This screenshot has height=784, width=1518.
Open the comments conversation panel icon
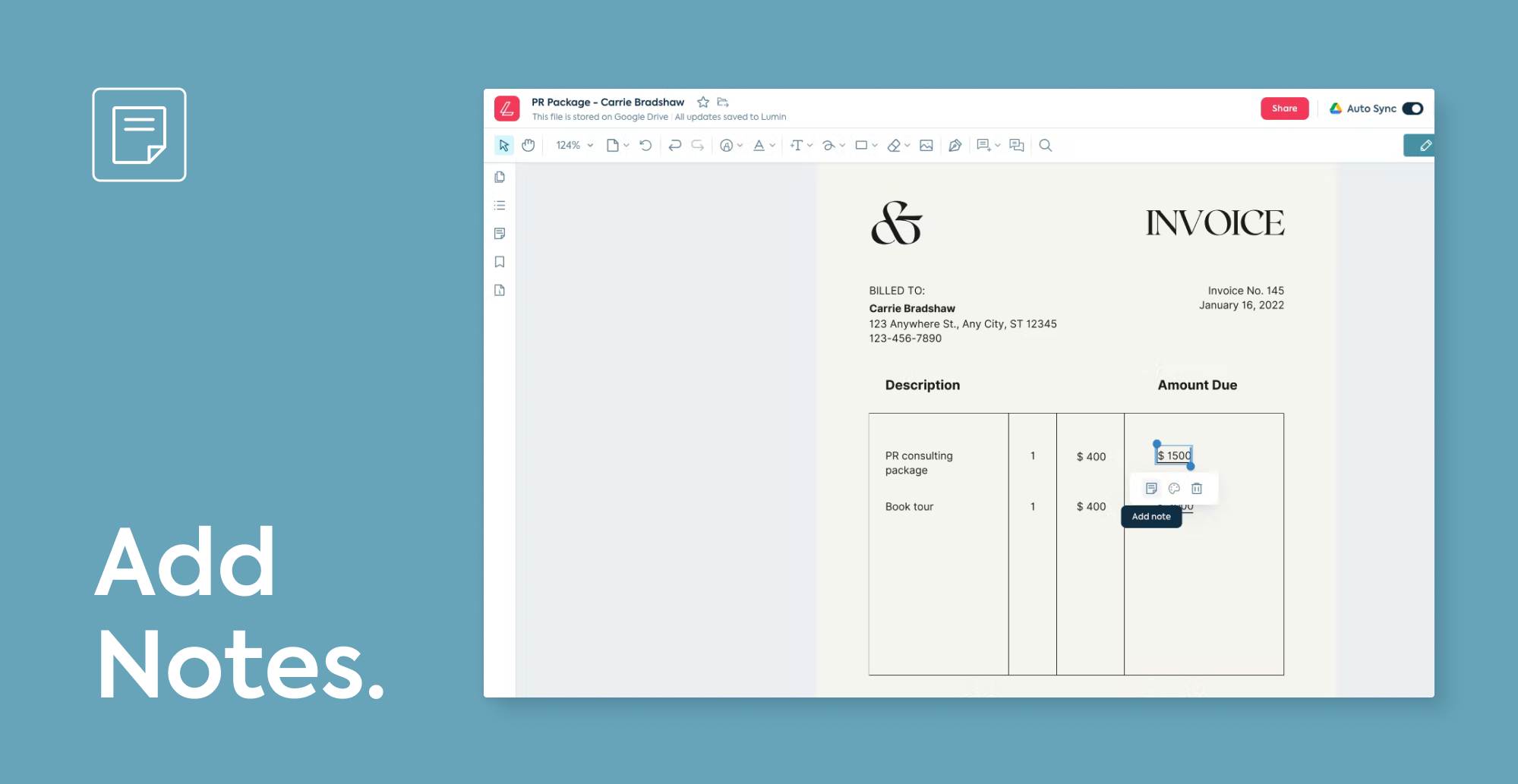1017,145
